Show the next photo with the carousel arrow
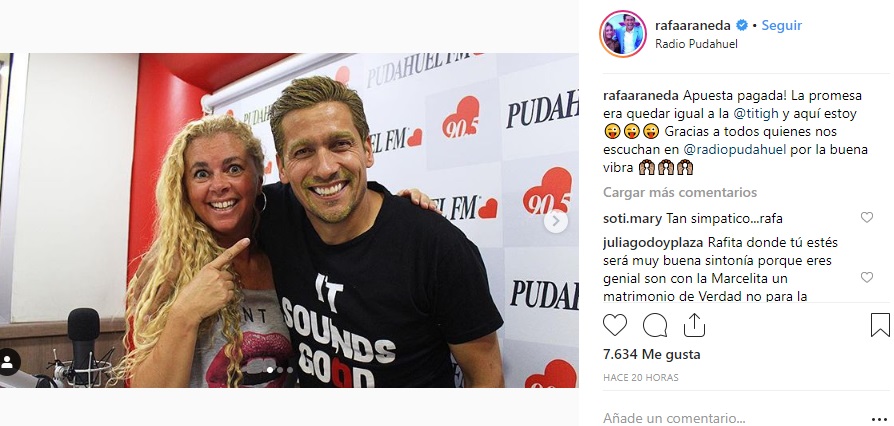 pyautogui.click(x=555, y=221)
